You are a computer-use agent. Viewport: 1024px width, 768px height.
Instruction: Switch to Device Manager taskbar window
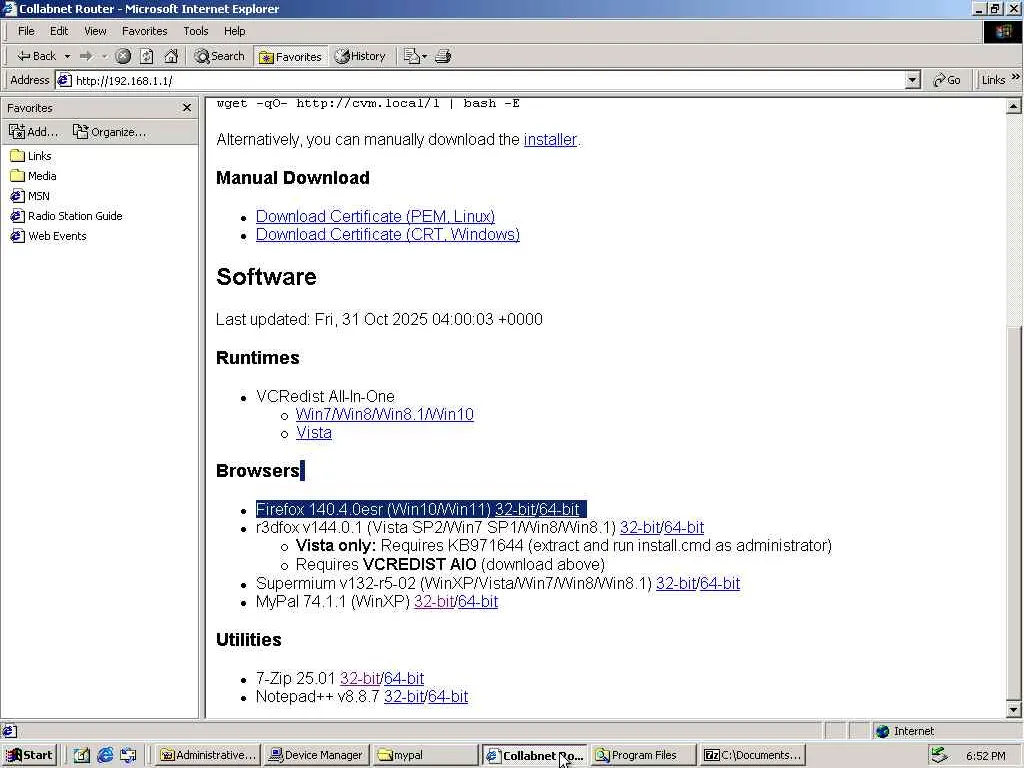coord(317,756)
